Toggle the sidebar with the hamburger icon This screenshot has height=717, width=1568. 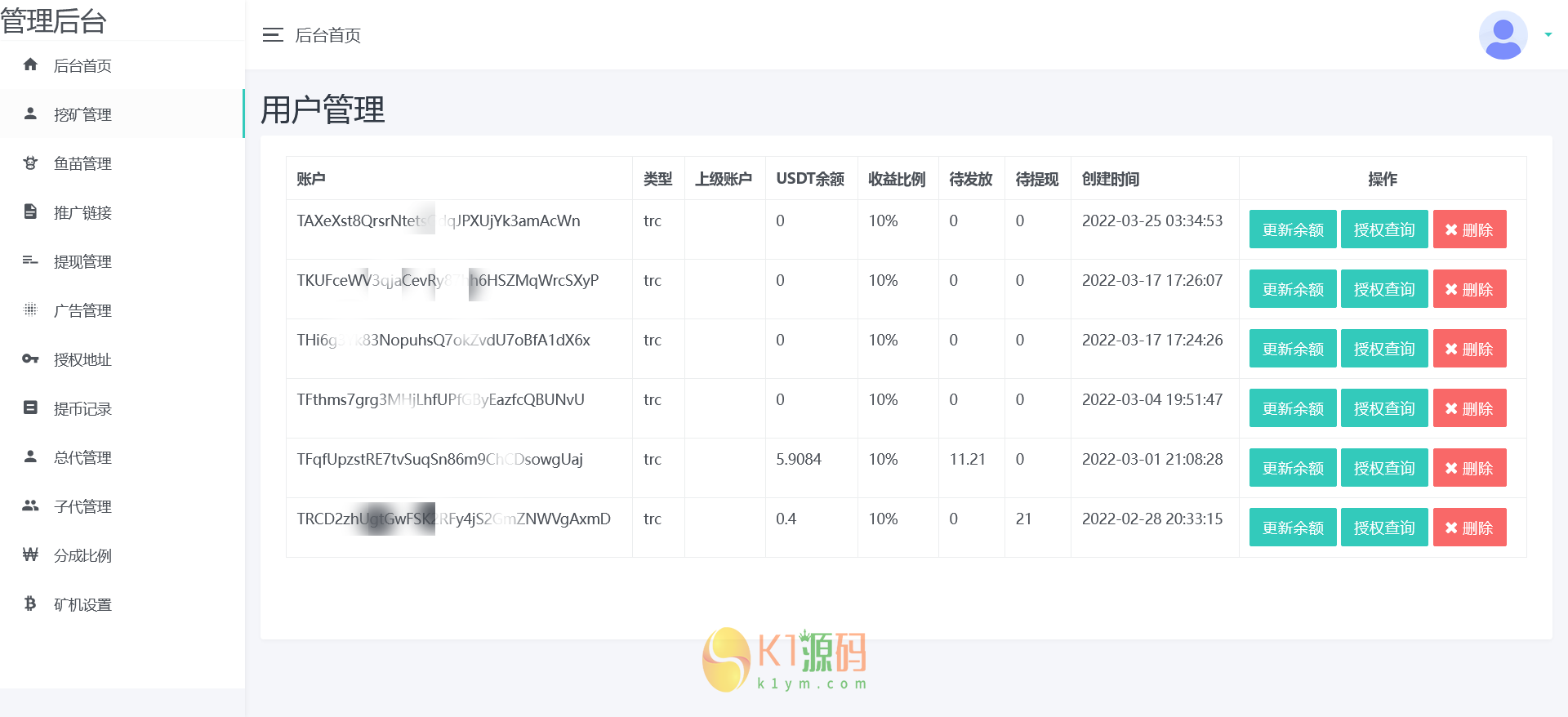point(273,35)
